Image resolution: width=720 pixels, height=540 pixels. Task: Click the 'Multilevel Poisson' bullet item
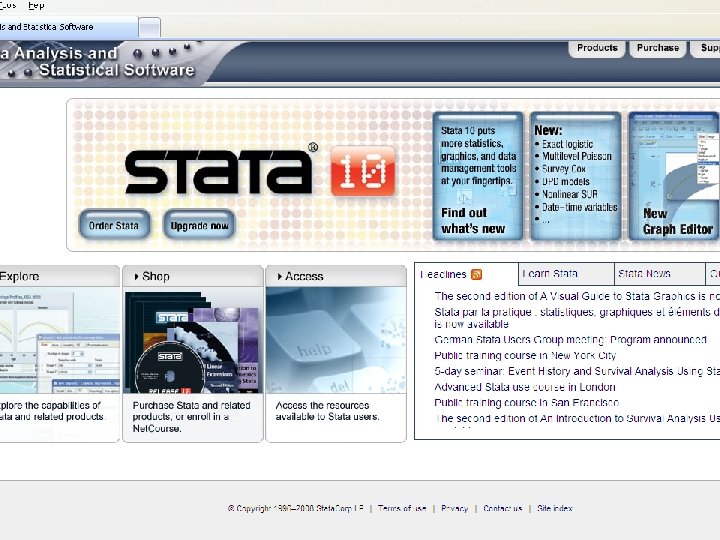tap(577, 157)
